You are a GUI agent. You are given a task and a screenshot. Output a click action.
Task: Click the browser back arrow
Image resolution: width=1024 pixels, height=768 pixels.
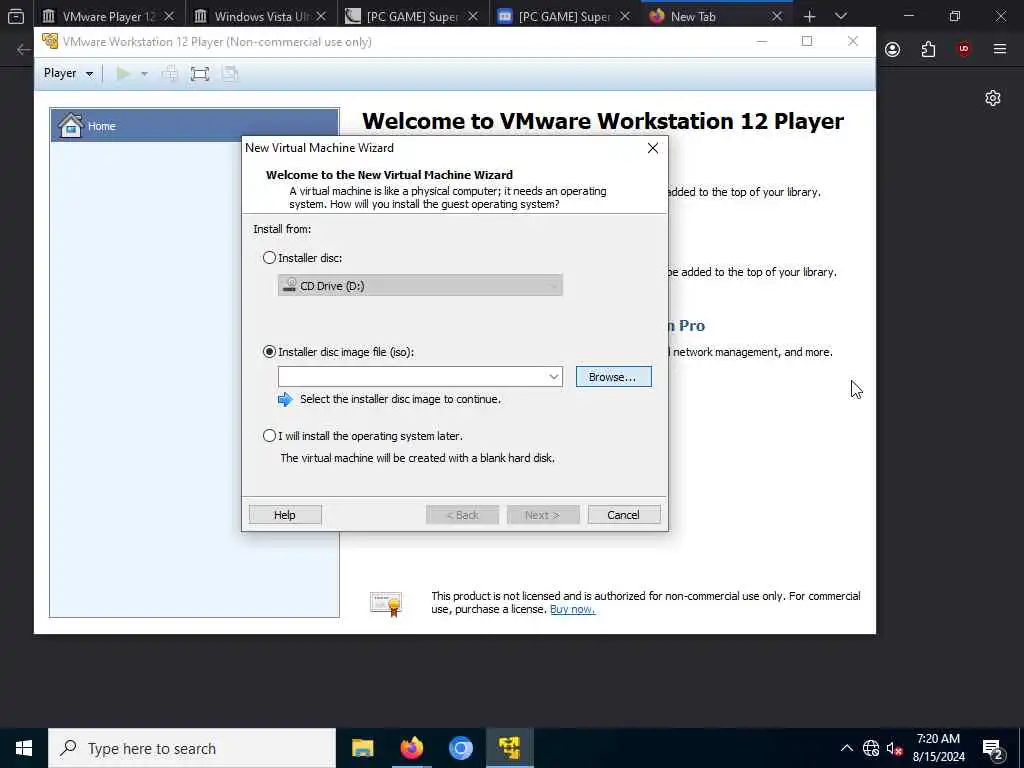click(24, 49)
